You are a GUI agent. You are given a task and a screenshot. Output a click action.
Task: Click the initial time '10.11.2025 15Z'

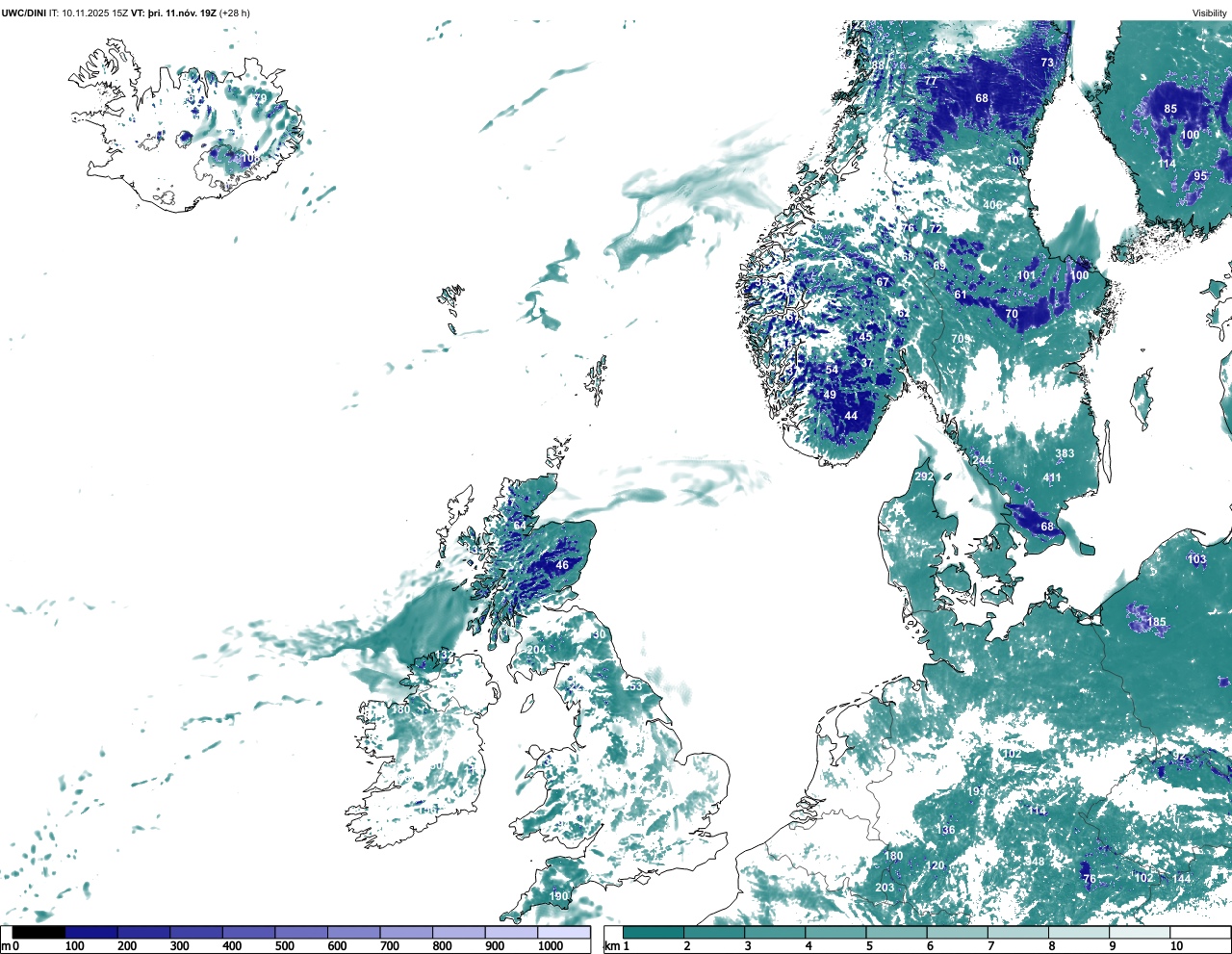pos(95,13)
